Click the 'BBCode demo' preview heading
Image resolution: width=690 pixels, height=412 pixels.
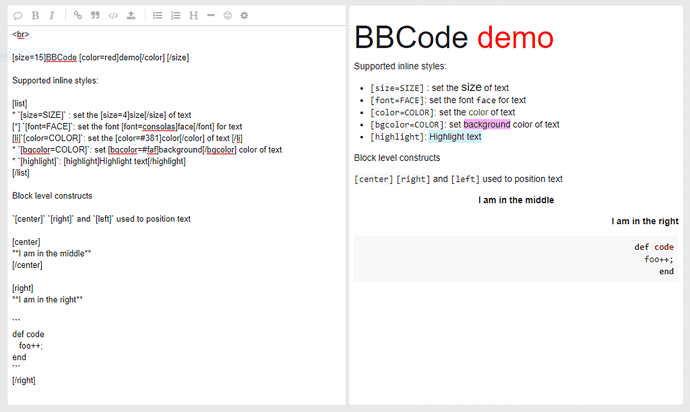pyautogui.click(x=454, y=37)
